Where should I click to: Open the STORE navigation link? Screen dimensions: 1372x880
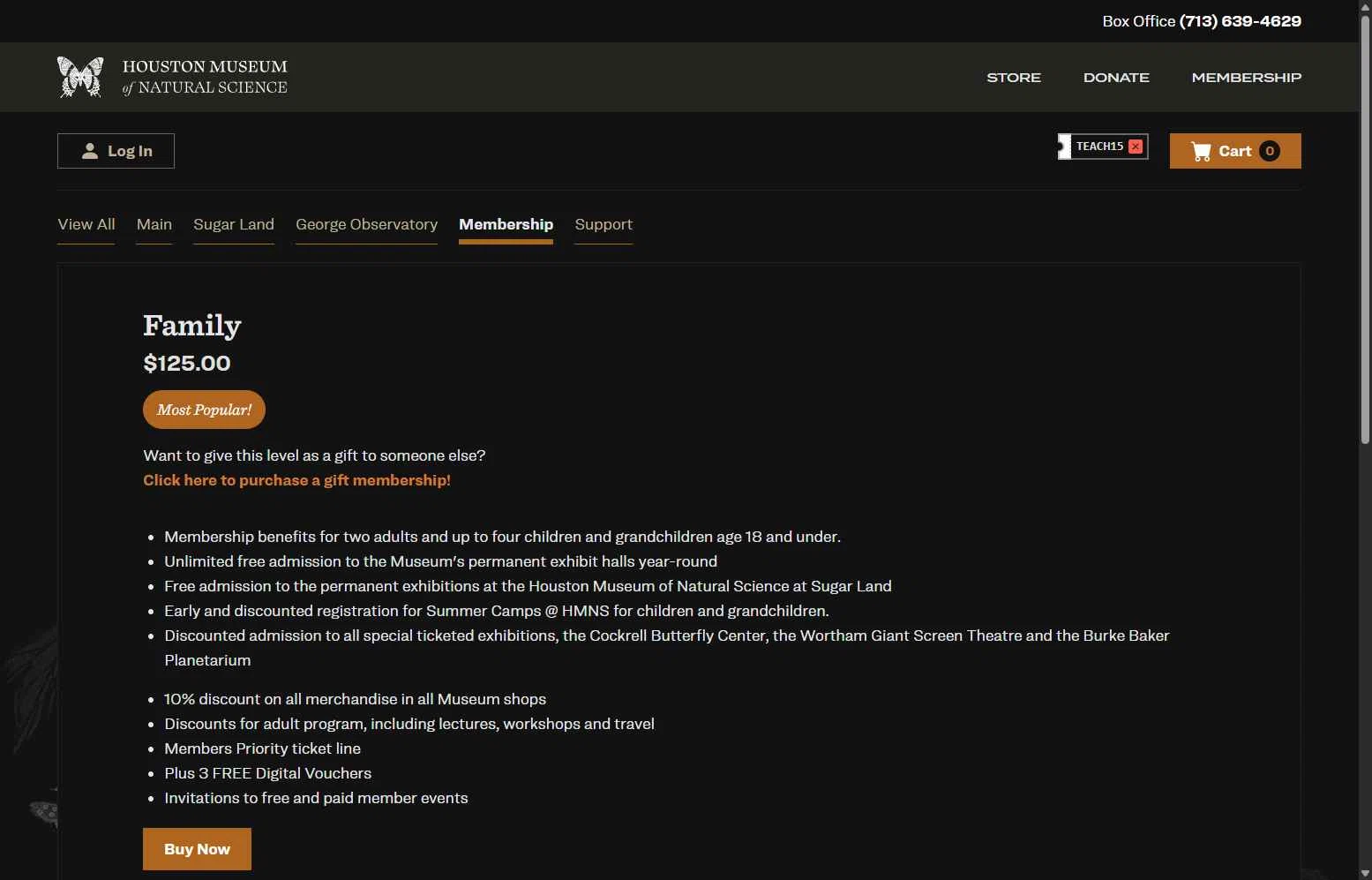click(1014, 78)
